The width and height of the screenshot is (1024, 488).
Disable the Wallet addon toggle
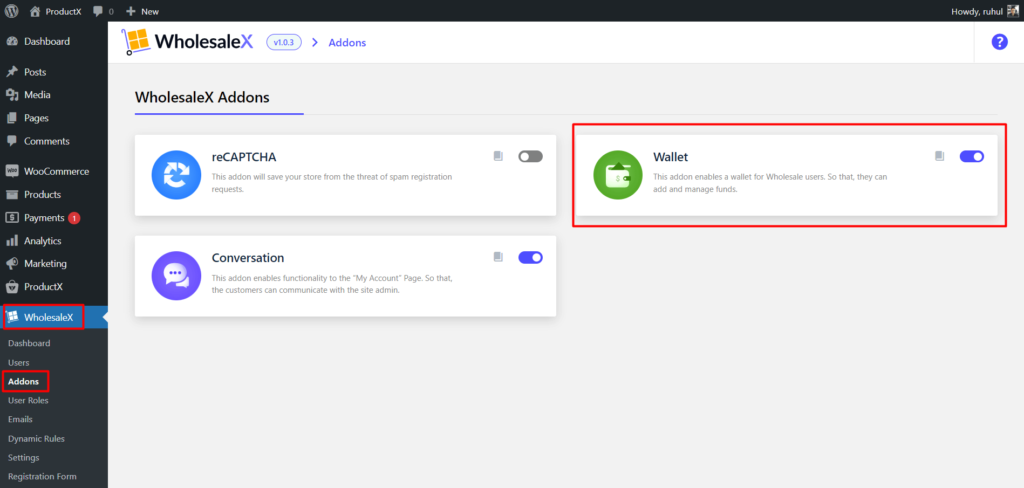[972, 156]
